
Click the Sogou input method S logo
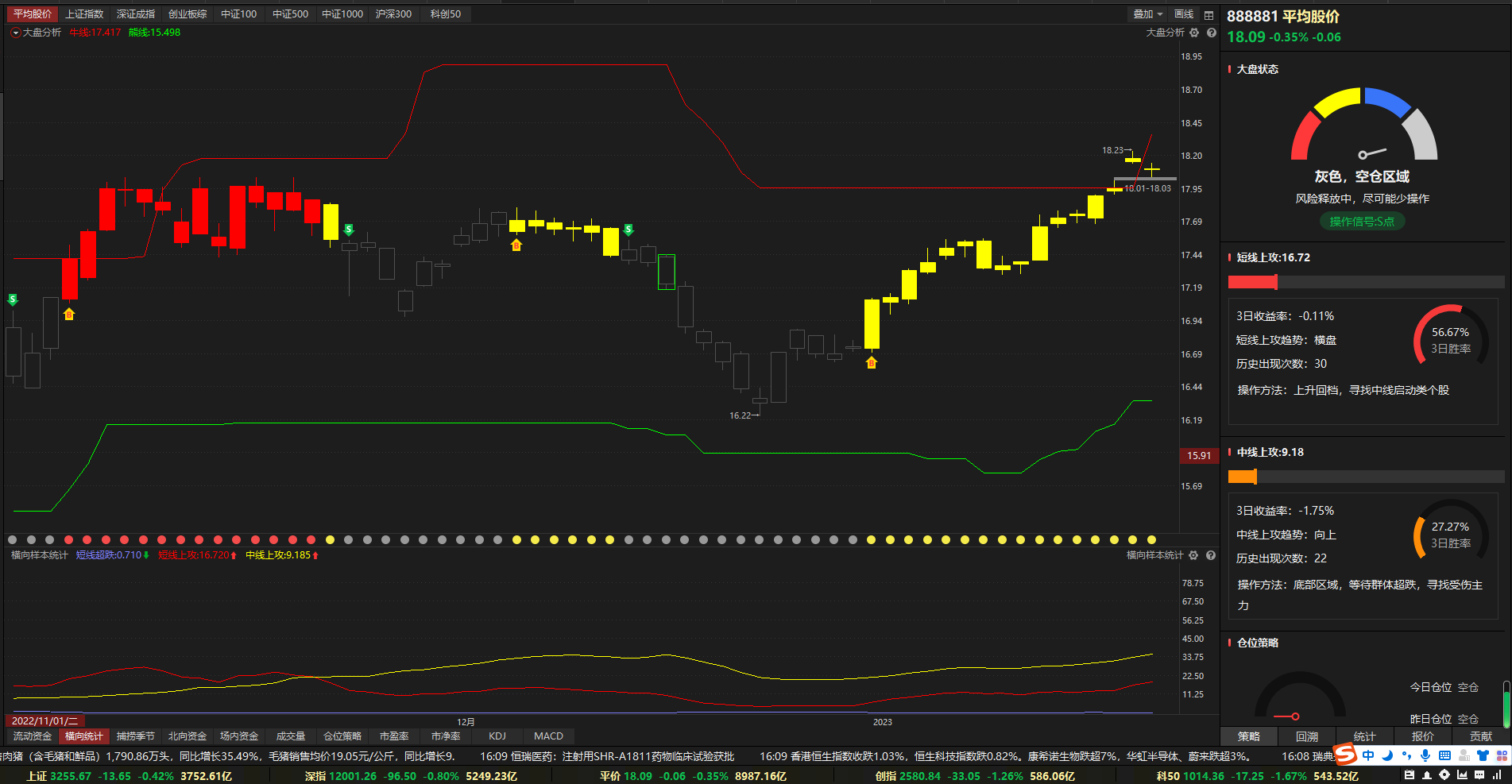[x=1345, y=755]
